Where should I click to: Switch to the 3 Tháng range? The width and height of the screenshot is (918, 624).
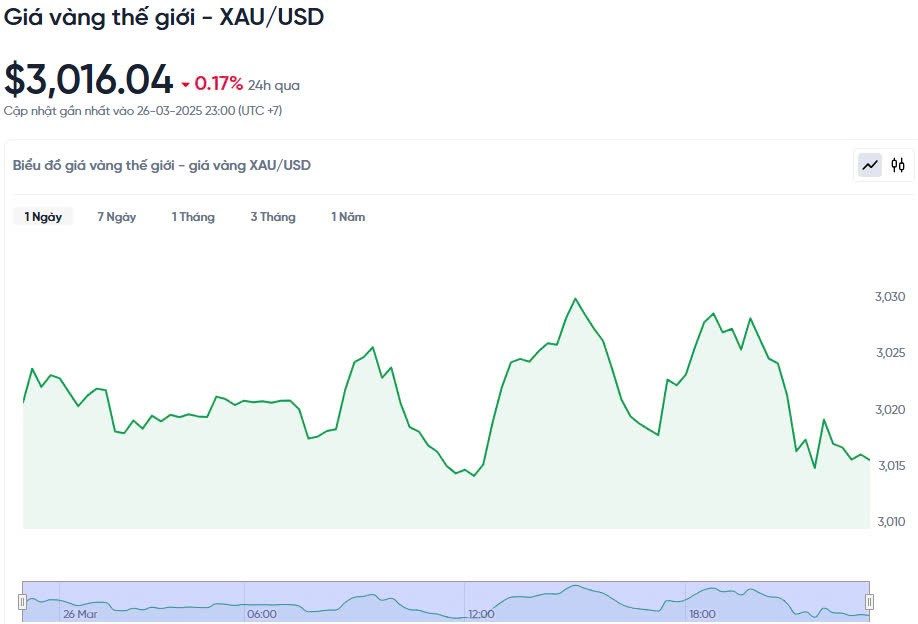pos(273,217)
